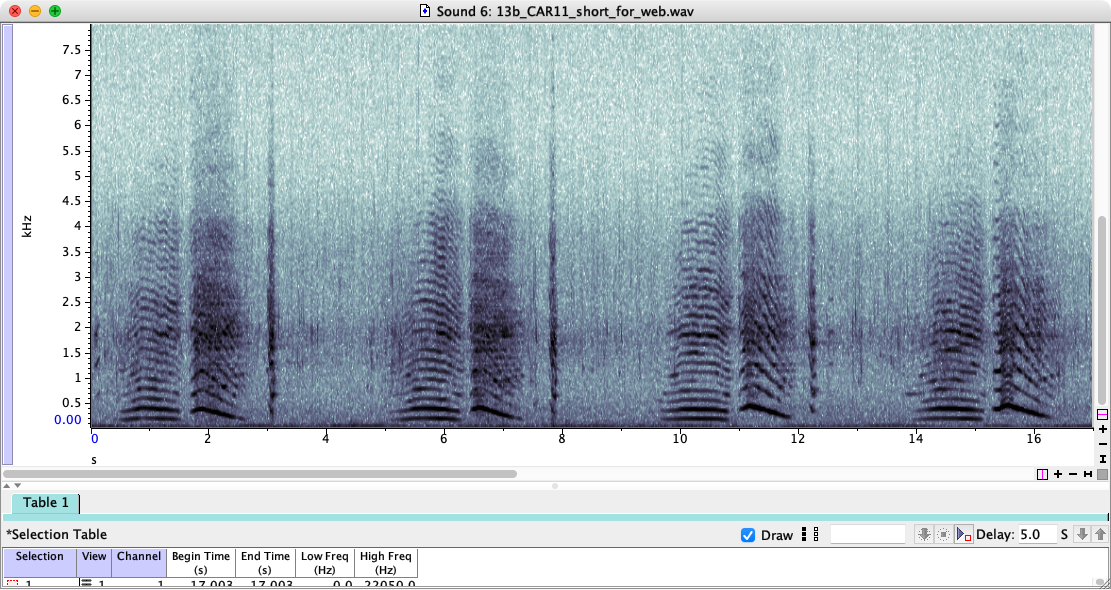Click the blue 0 time axis label

click(94, 439)
